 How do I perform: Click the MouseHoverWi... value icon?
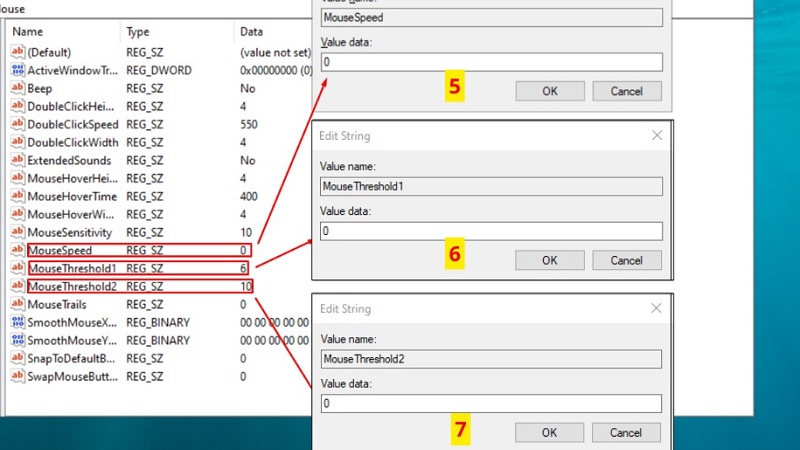17,214
